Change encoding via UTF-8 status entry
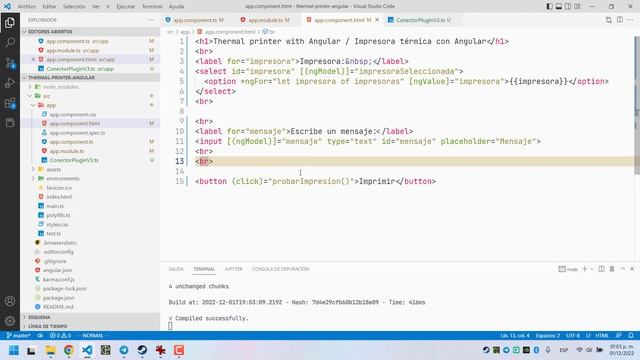The width and height of the screenshot is (640, 360). [573, 336]
